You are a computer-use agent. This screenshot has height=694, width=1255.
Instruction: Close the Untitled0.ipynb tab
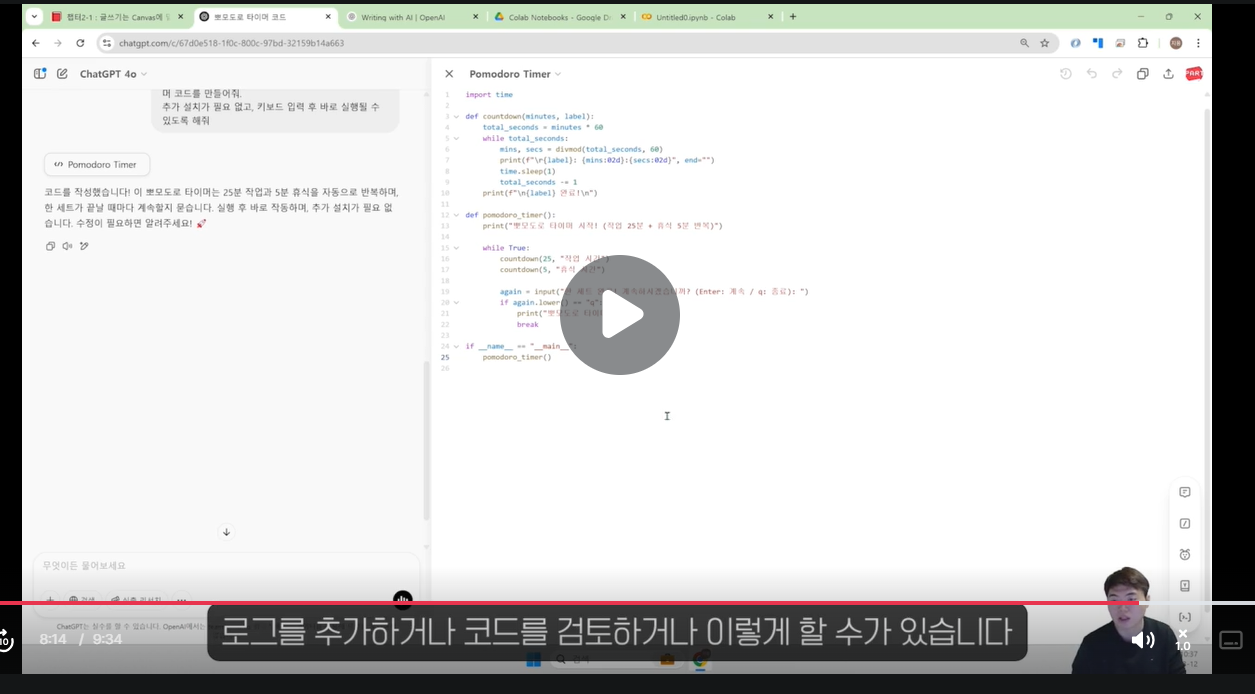point(770,17)
